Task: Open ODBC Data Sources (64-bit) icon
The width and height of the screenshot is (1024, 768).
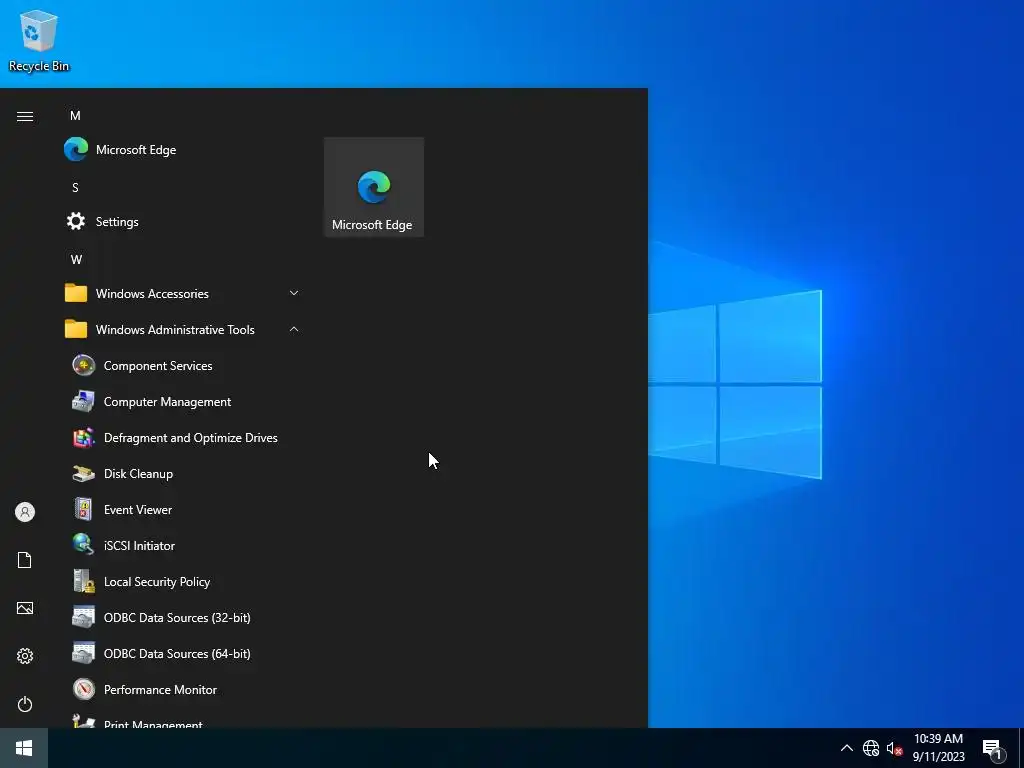Action: (x=84, y=653)
